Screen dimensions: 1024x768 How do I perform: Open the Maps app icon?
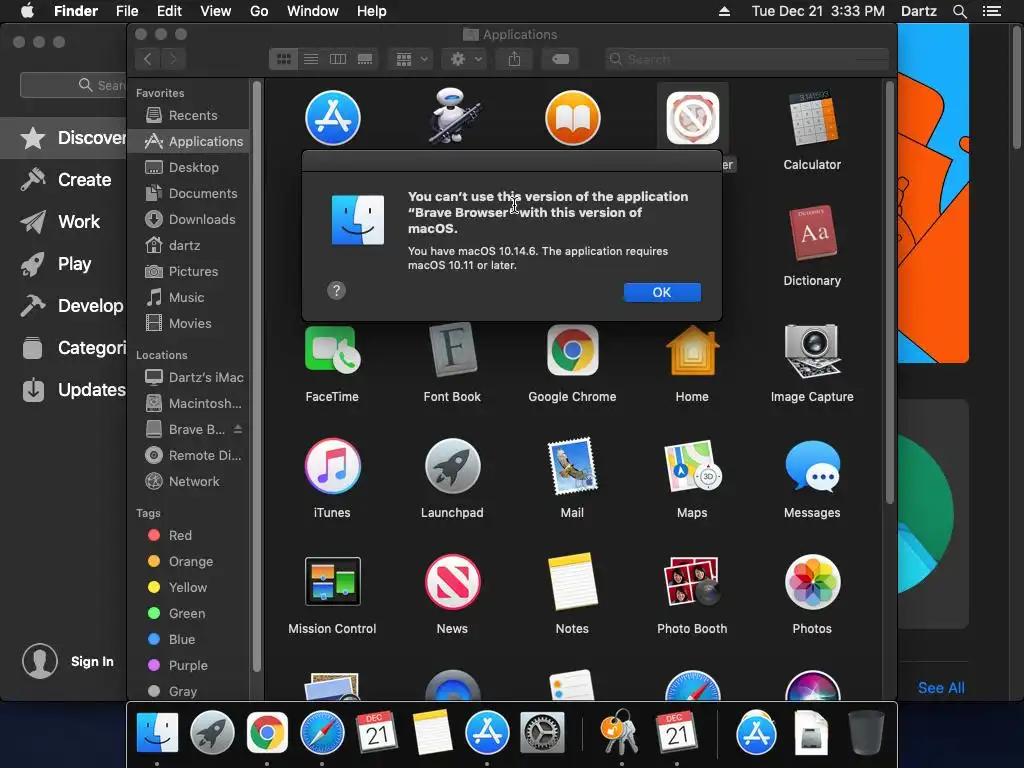pos(692,466)
